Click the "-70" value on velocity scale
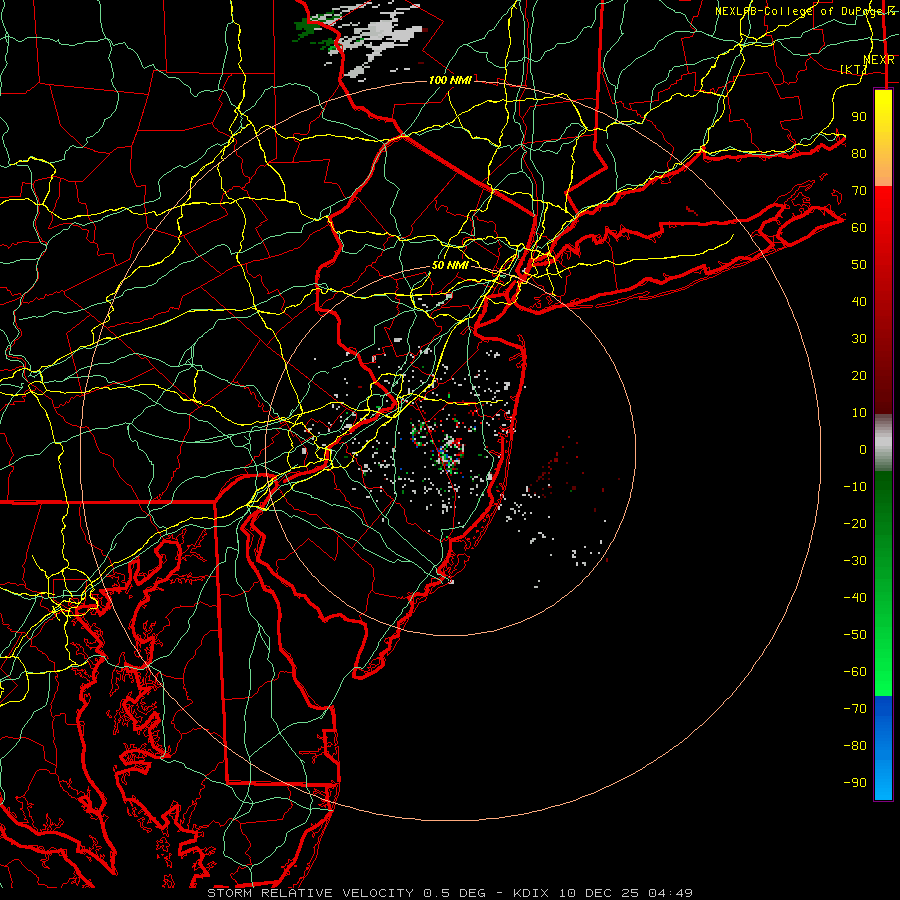 [x=855, y=709]
